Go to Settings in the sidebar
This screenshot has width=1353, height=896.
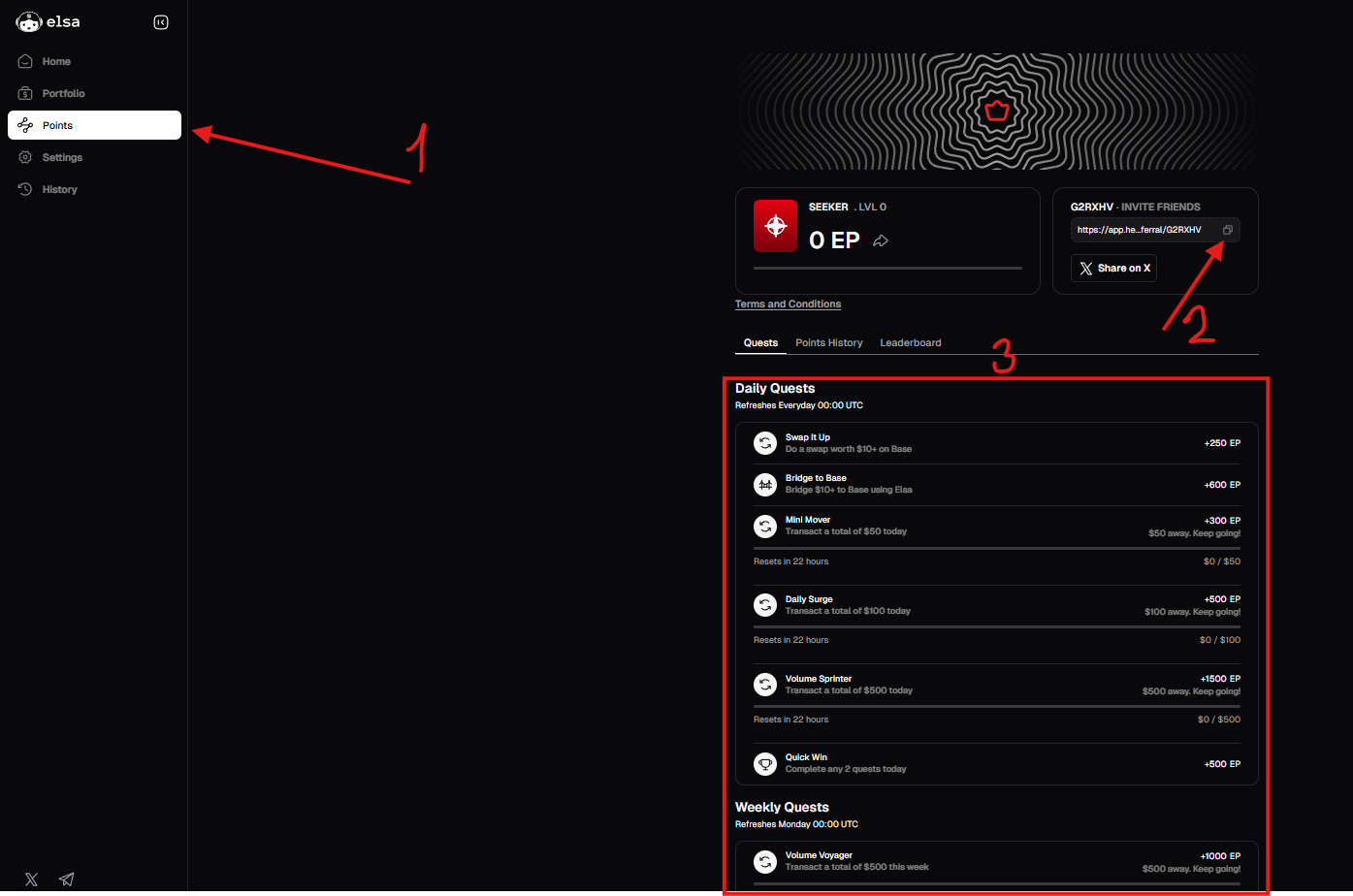coord(62,157)
